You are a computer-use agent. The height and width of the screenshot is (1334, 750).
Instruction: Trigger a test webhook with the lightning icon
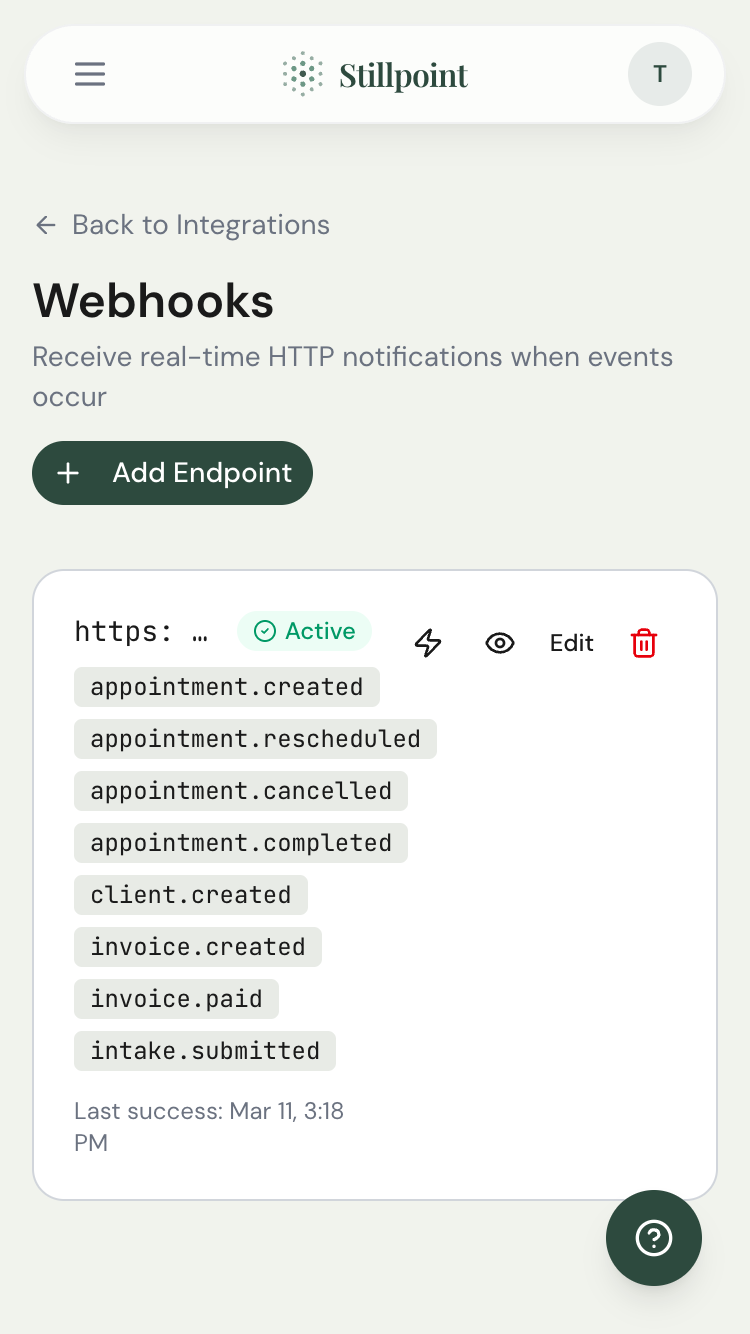tap(427, 643)
